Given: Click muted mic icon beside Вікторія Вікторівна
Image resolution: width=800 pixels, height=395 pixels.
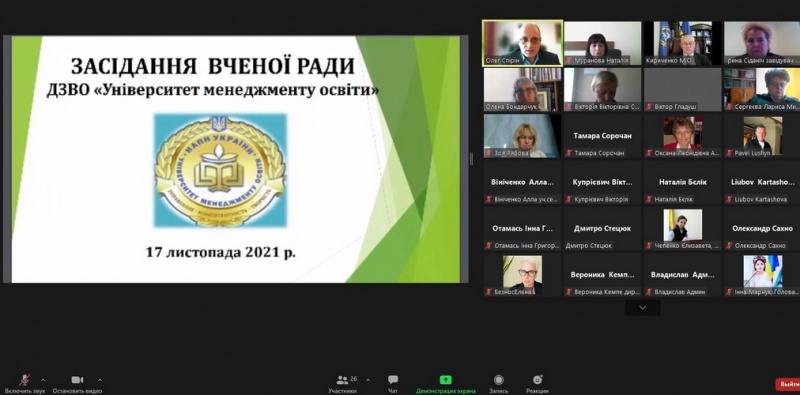Looking at the screenshot, I should click(x=569, y=107).
